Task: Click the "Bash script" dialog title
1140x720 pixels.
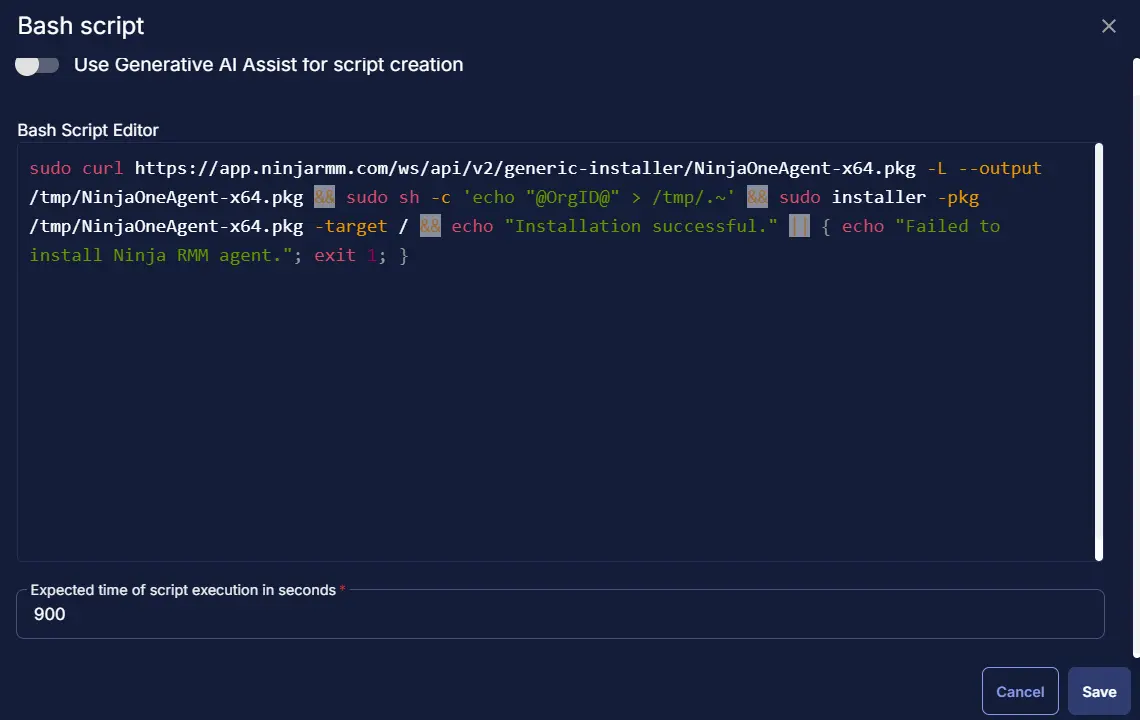Action: (x=81, y=26)
